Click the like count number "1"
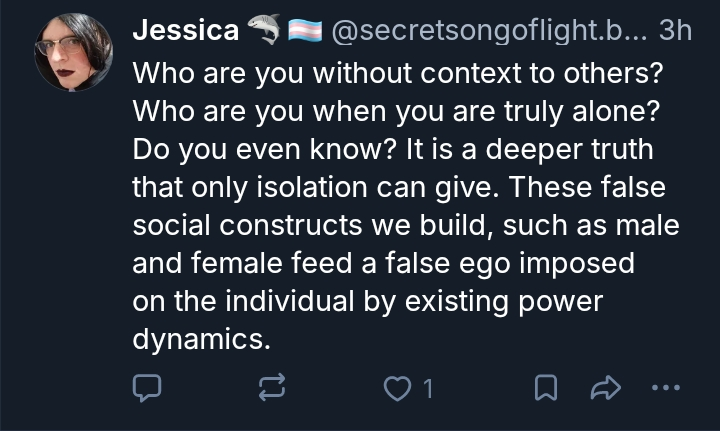Image resolution: width=720 pixels, height=431 pixels. tap(428, 389)
